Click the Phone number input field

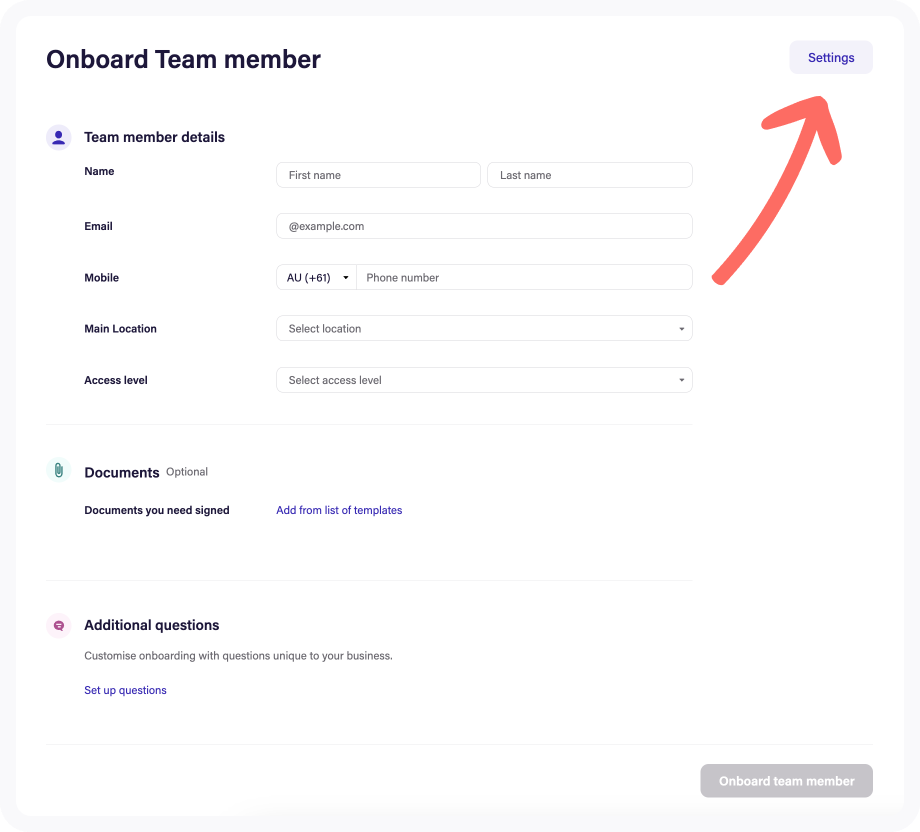pyautogui.click(x=525, y=278)
